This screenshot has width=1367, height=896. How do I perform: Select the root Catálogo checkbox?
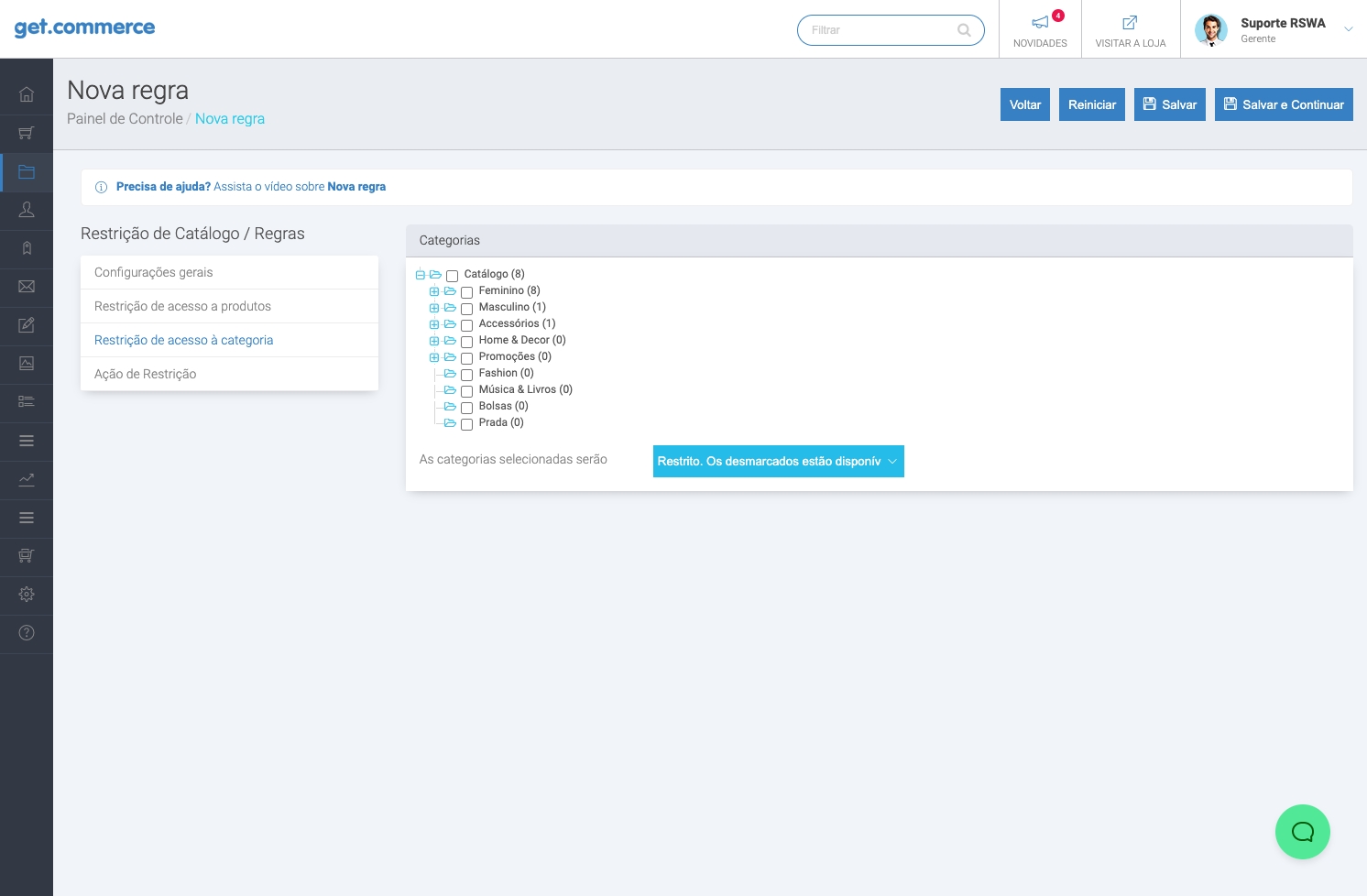(x=452, y=276)
